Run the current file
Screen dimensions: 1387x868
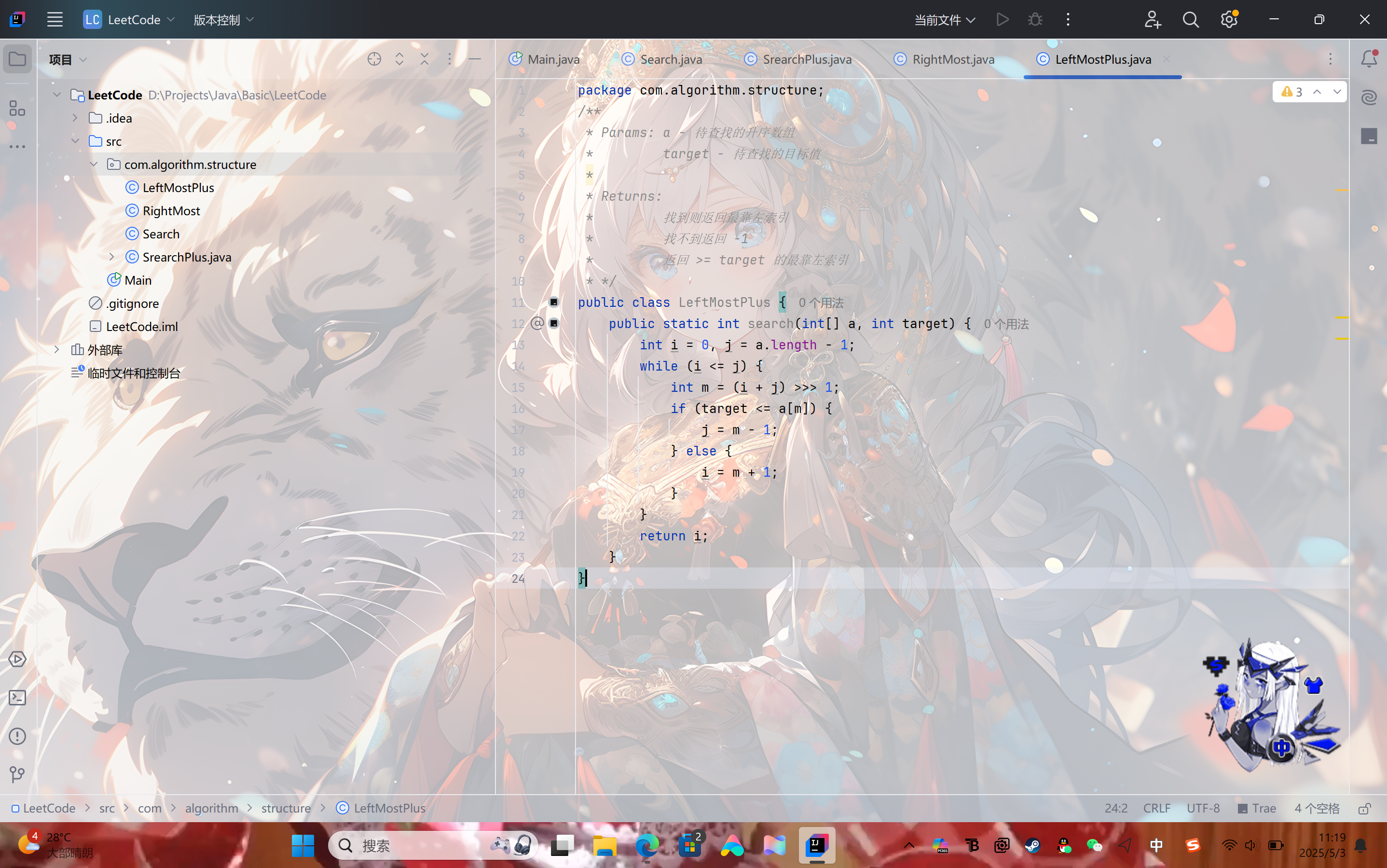point(1002,19)
